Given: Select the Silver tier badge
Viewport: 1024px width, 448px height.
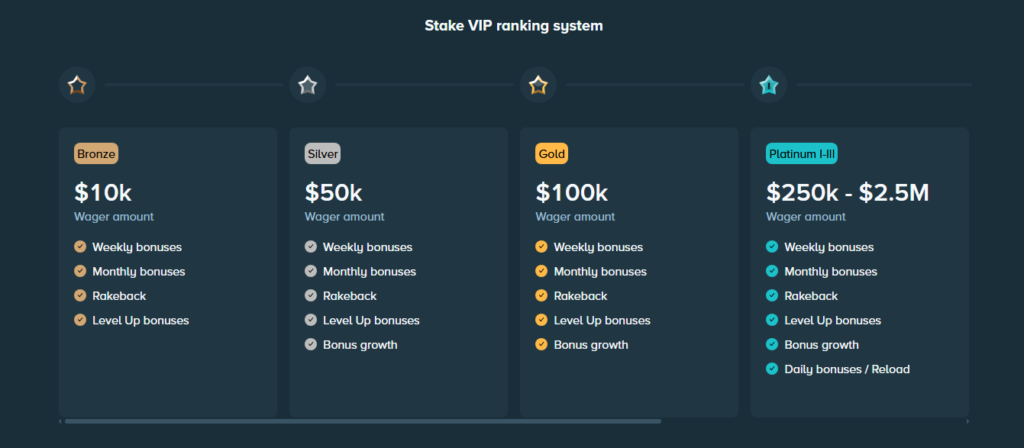Looking at the screenshot, I should (323, 154).
